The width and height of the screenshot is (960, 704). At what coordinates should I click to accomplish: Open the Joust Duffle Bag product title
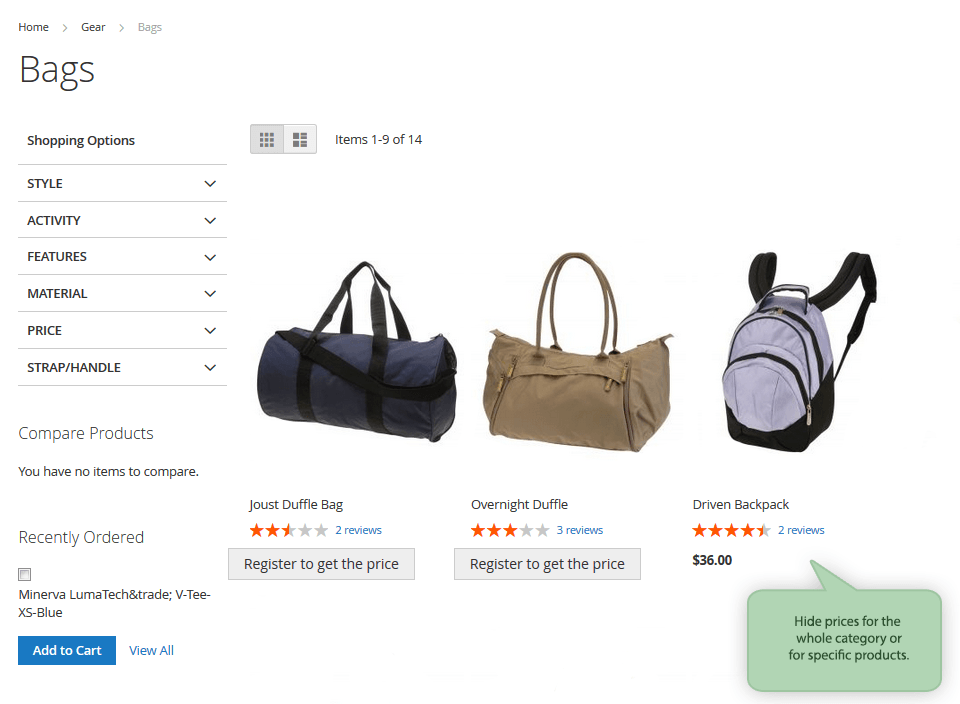[x=296, y=504]
